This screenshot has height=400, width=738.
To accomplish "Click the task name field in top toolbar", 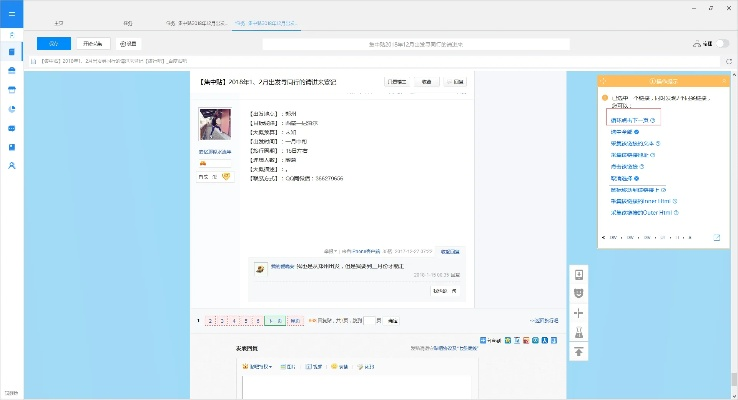I will [416, 44].
